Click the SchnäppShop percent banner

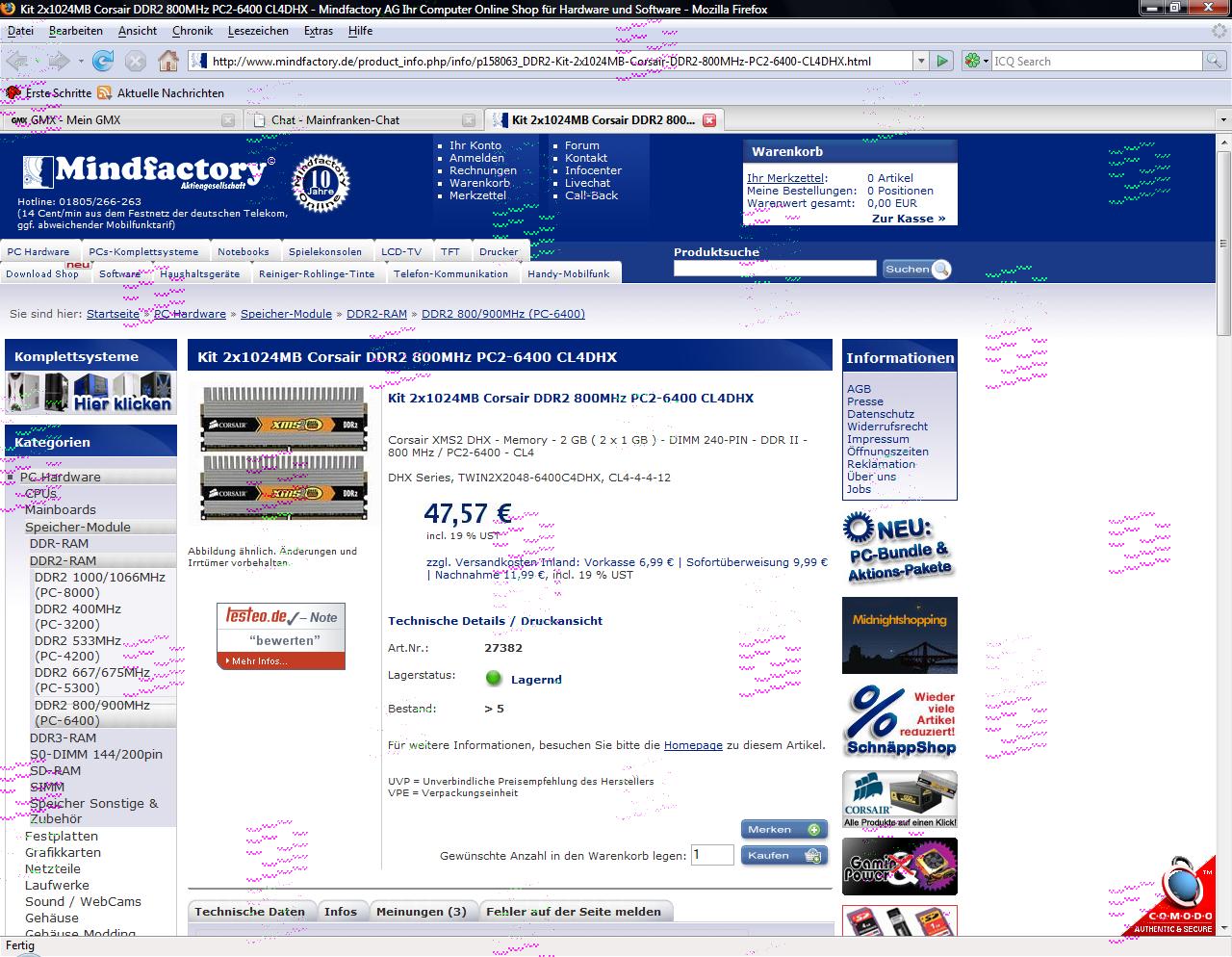(x=900, y=722)
